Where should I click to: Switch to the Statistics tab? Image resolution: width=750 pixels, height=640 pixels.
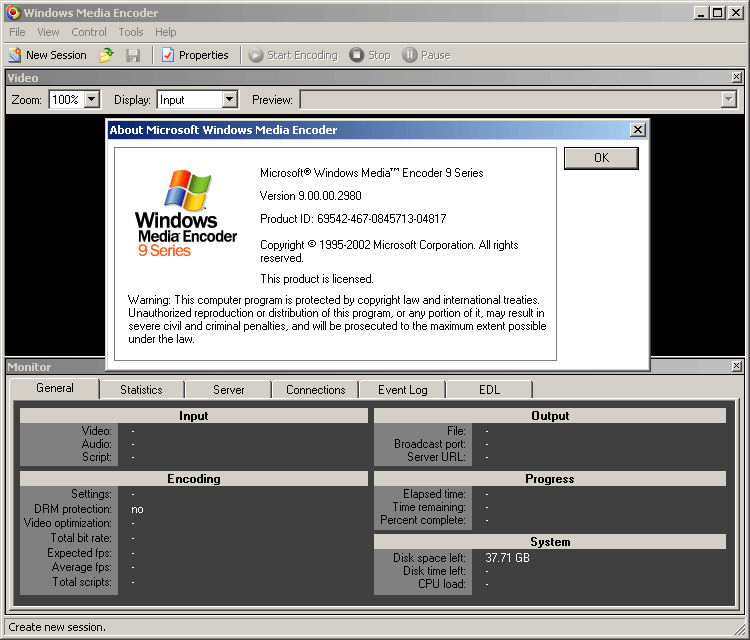pos(141,390)
